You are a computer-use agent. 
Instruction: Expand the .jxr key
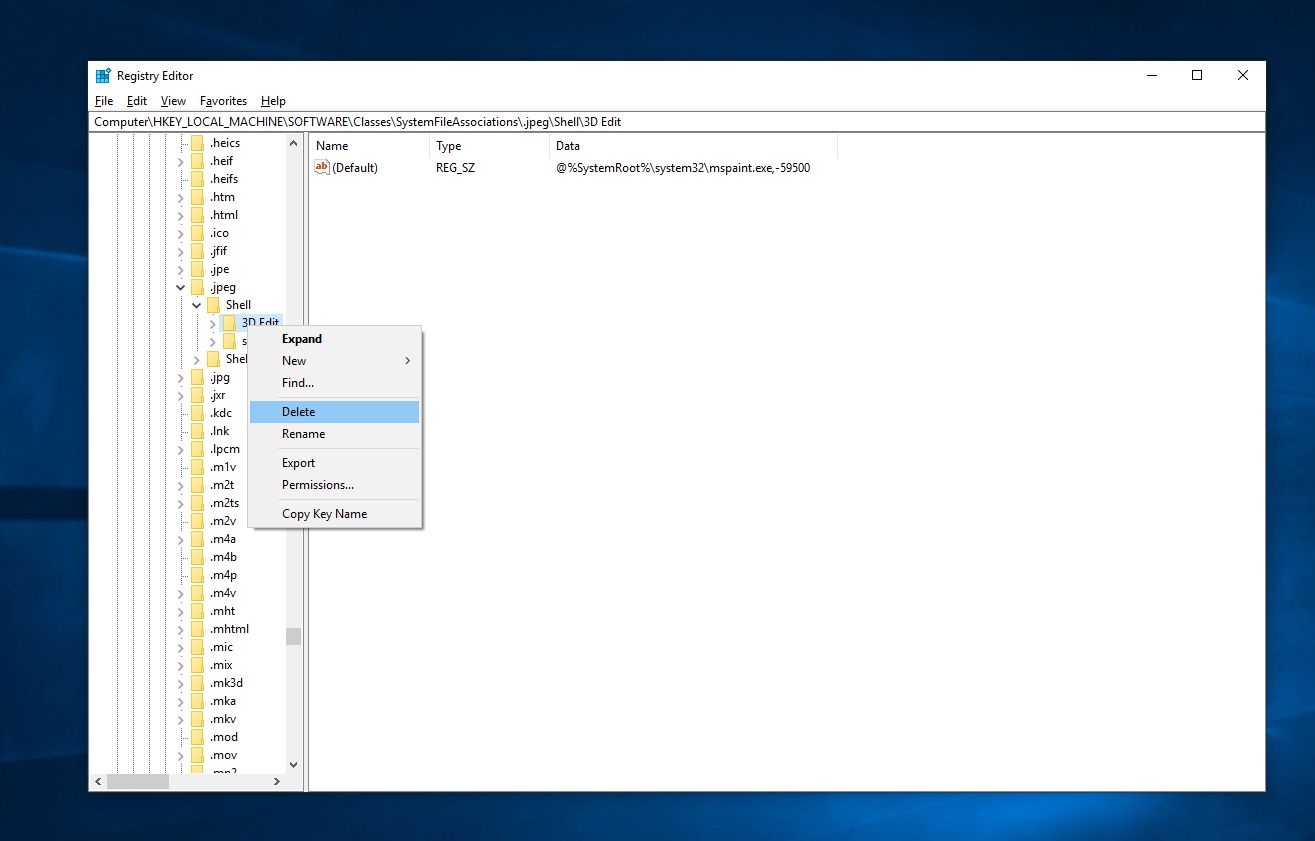tap(181, 395)
